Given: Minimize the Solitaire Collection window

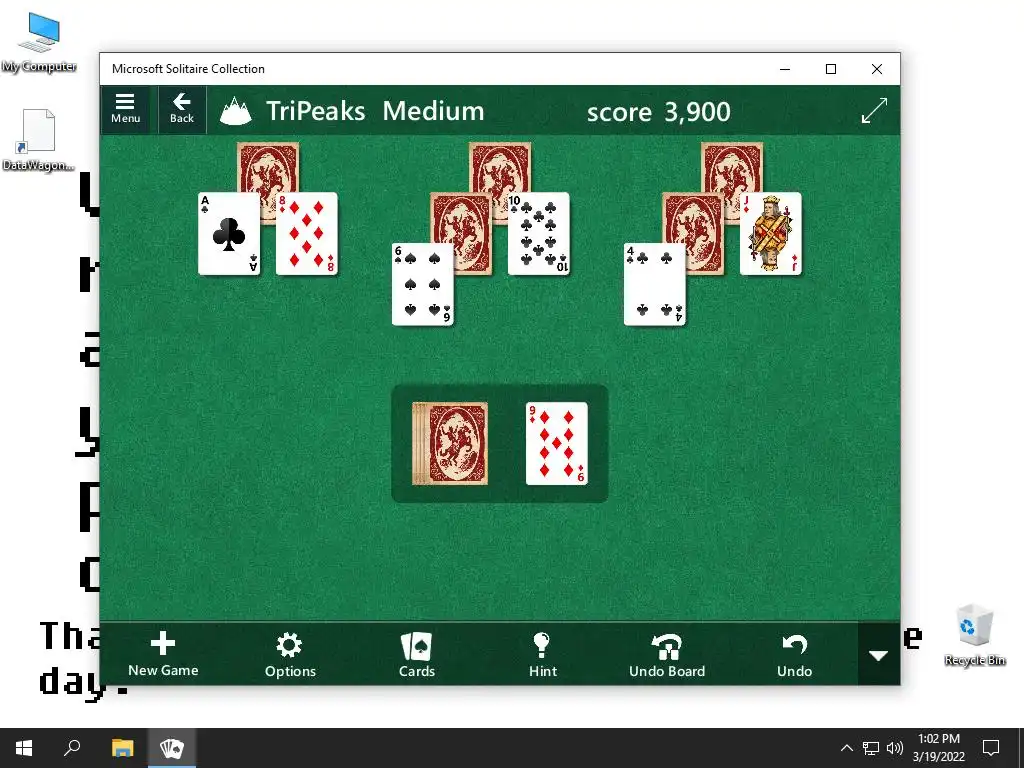Looking at the screenshot, I should pyautogui.click(x=785, y=69).
